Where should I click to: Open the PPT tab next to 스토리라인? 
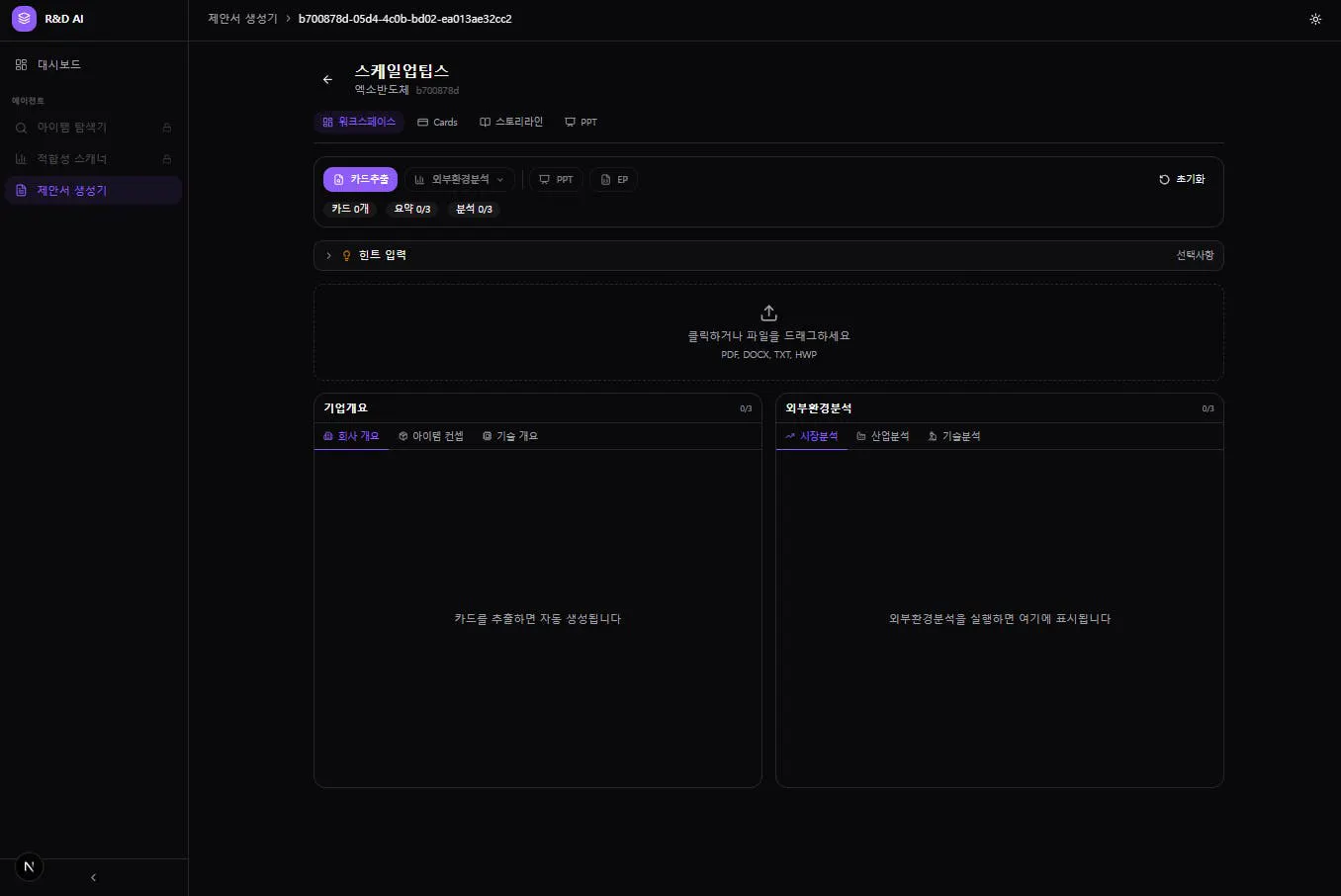(581, 122)
